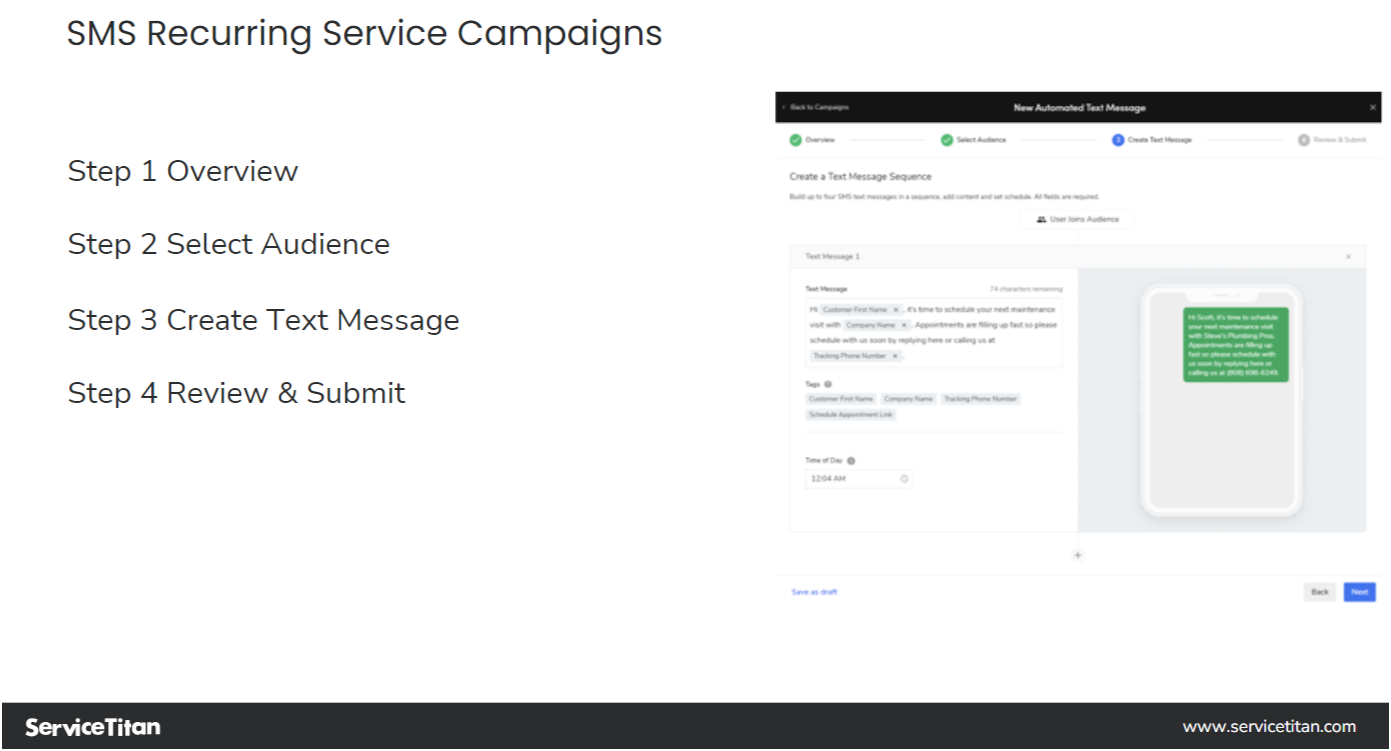Viewport: 1391px width, 751px height.
Task: Show the Time of Day info icon
Action: pyautogui.click(x=851, y=461)
